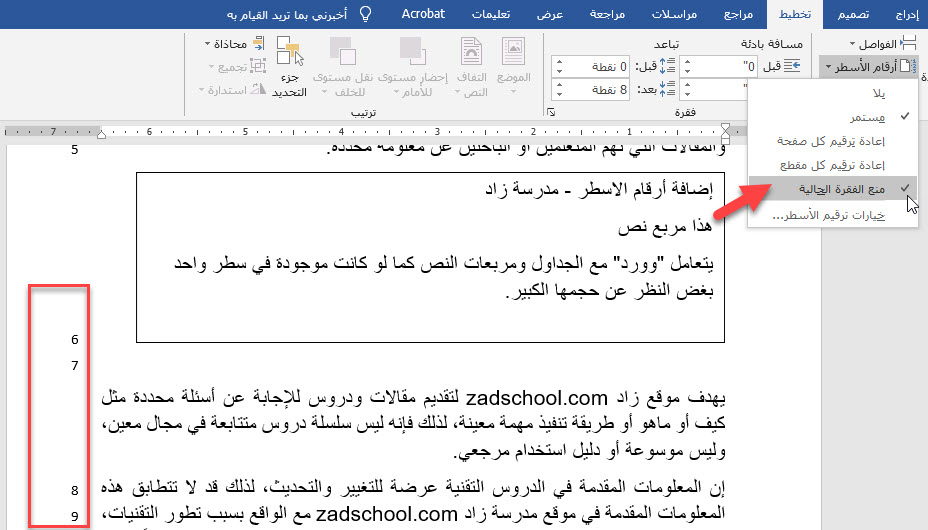Click line number 6 in margin
Viewport: 928px width, 530px height.
75,340
